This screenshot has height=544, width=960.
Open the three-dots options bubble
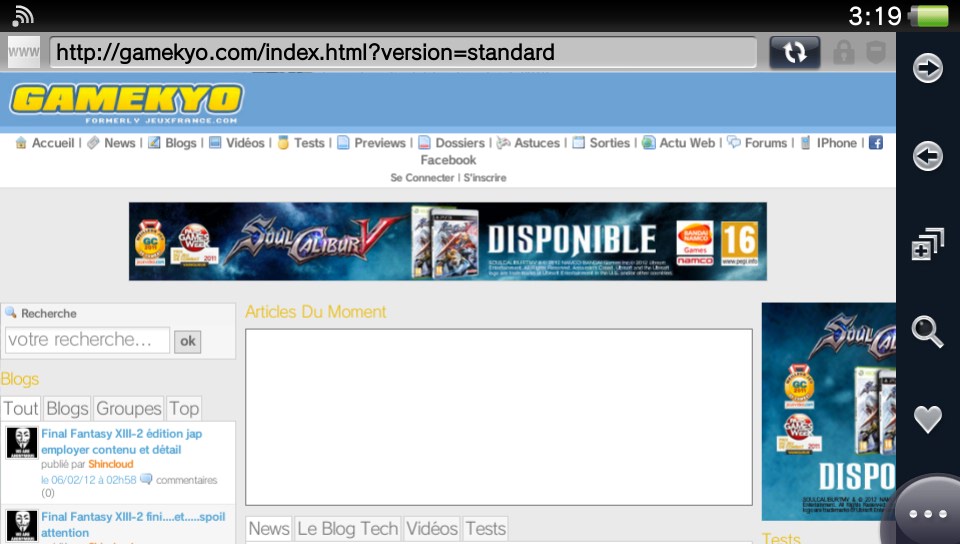pyautogui.click(x=928, y=514)
